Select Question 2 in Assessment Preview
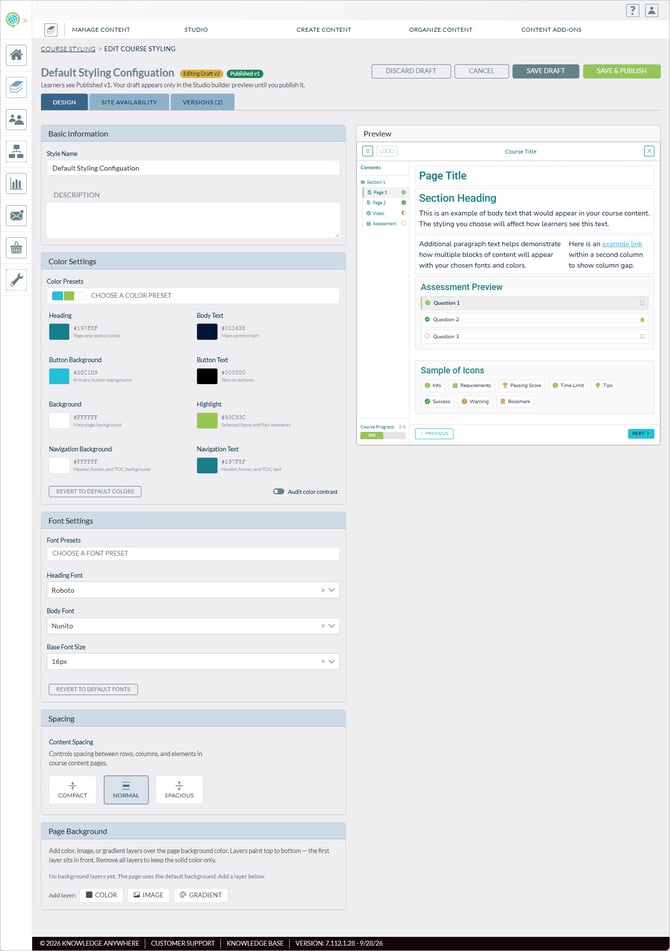Image resolution: width=670 pixels, height=951 pixels. (534, 319)
